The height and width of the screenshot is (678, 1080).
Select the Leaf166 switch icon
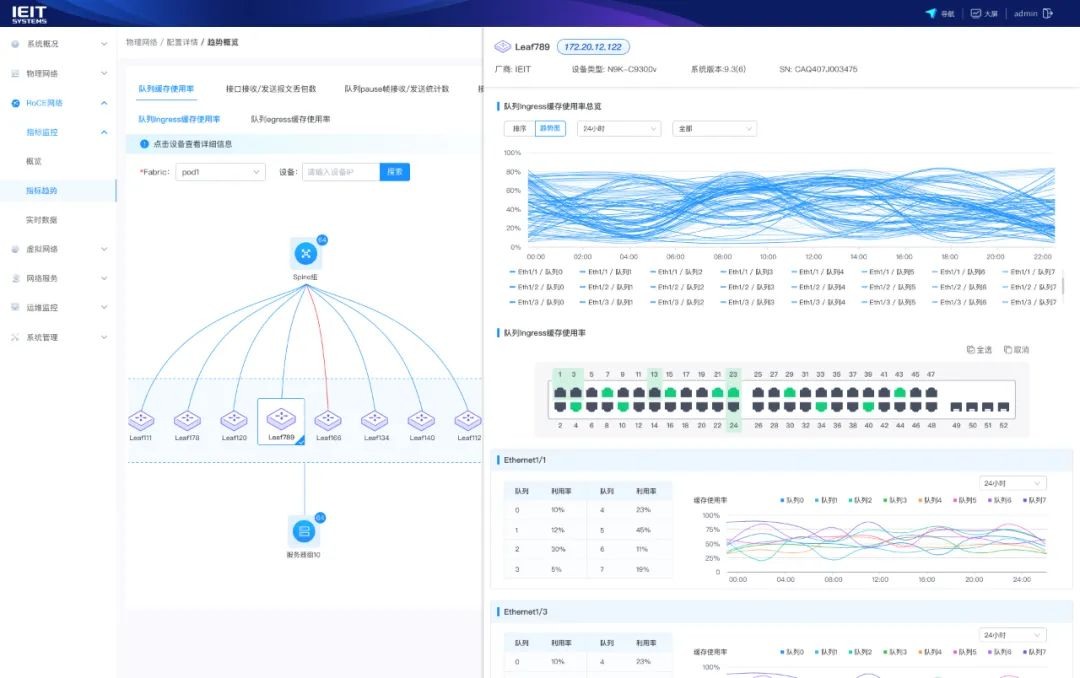point(328,420)
